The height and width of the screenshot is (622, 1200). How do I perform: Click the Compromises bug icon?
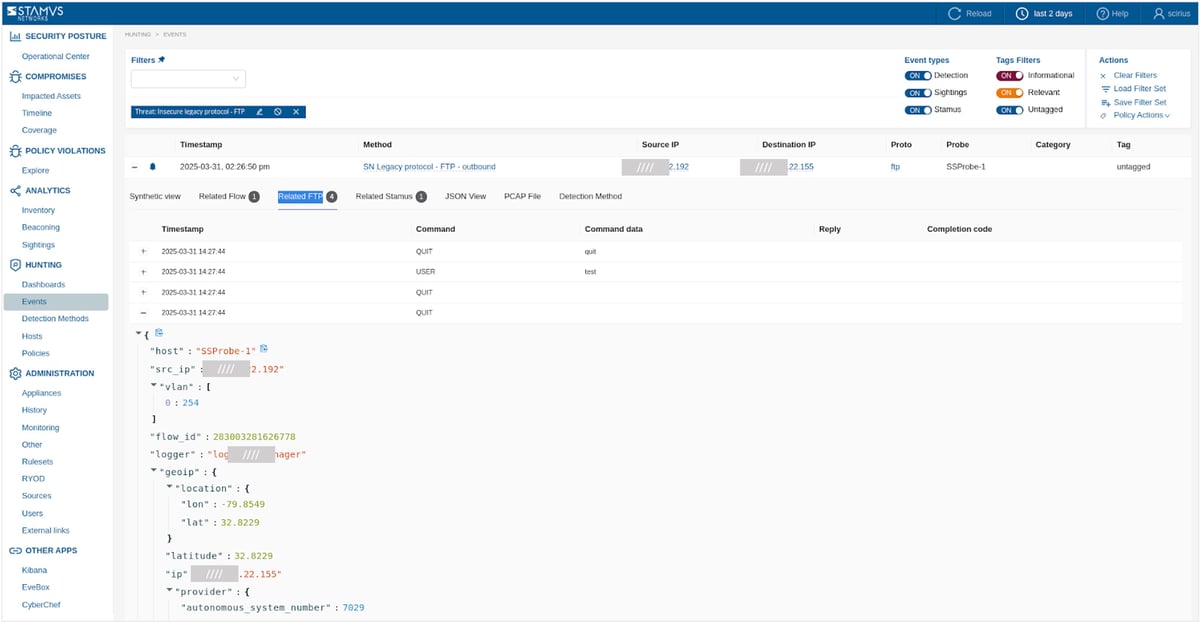pos(15,76)
